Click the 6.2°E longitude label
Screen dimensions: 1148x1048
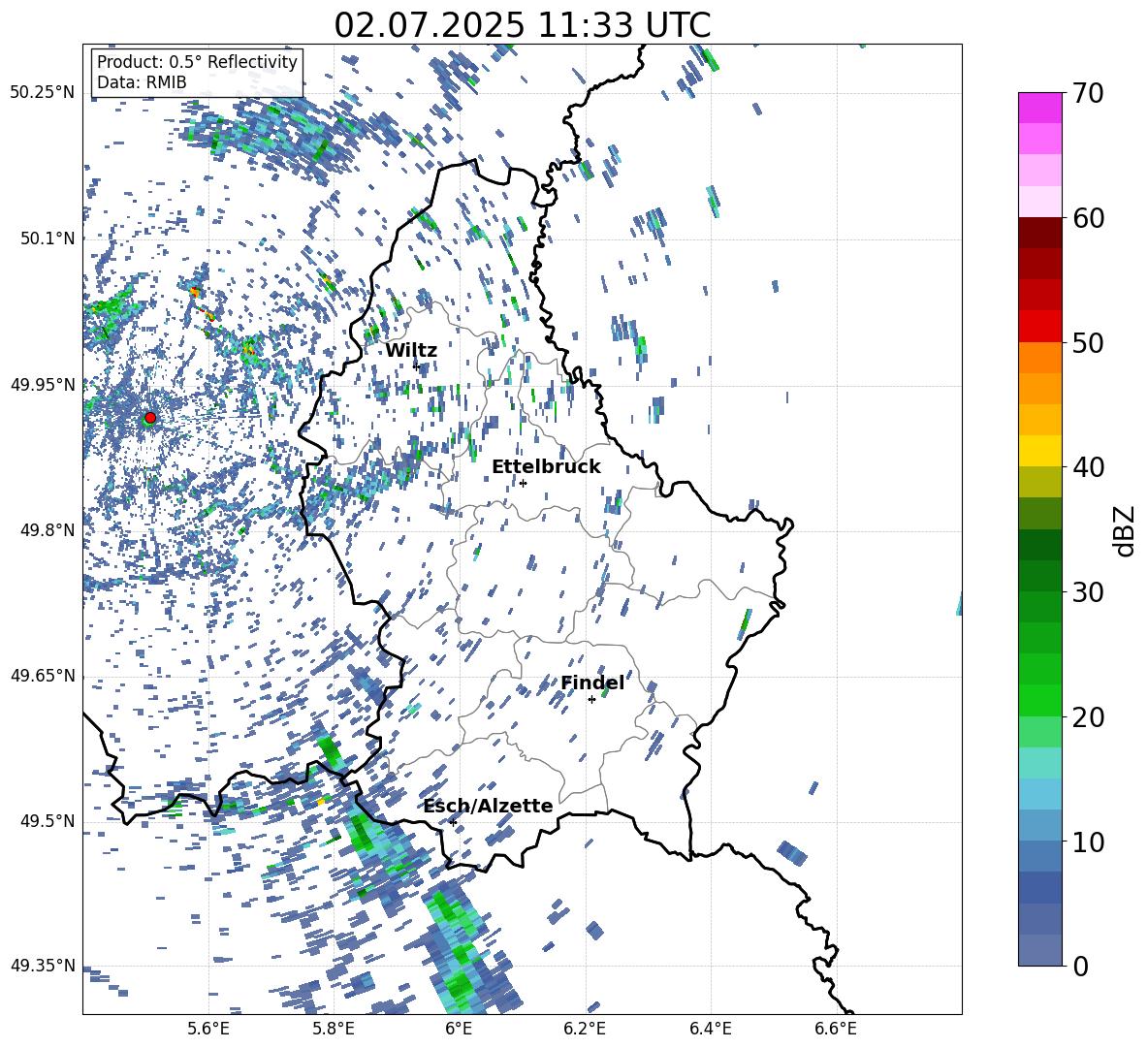pos(585,1029)
